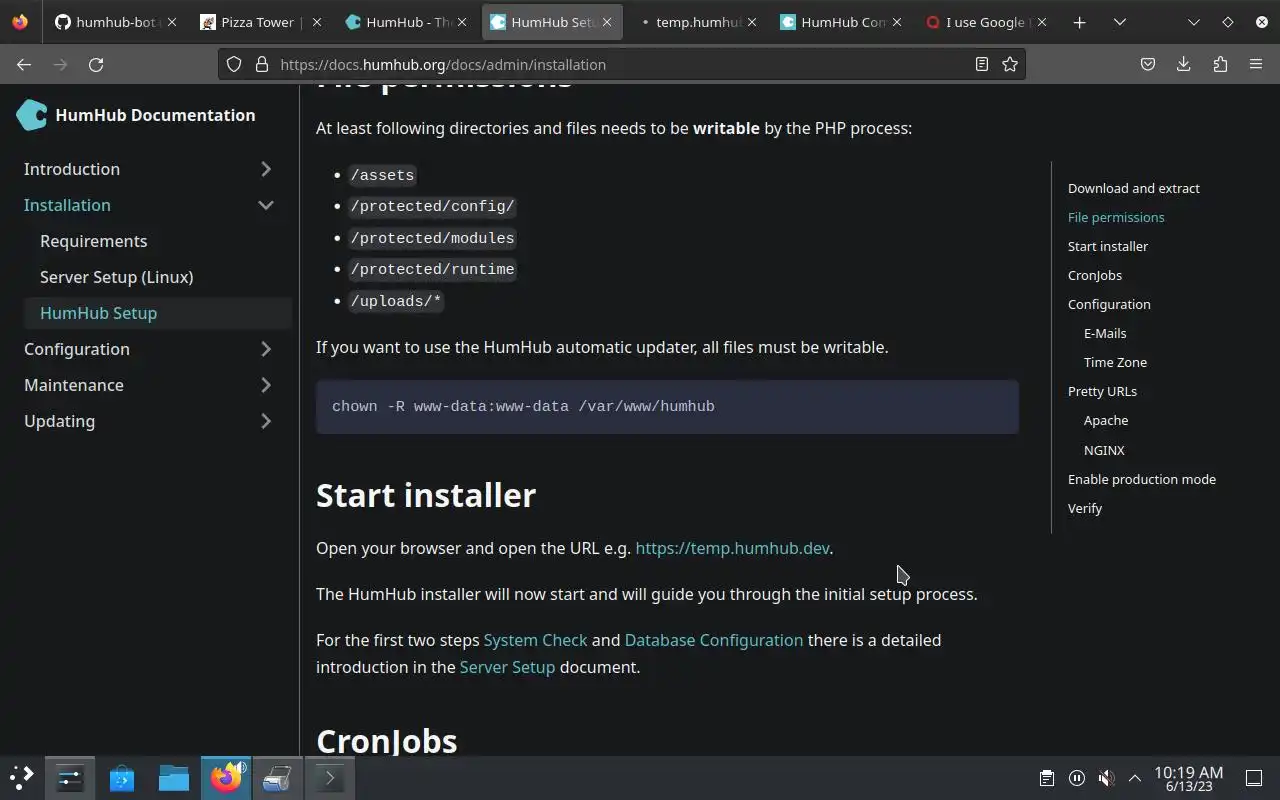The width and height of the screenshot is (1280, 800).
Task: Expand the Updating sidebar section chevron
Action: 266,421
